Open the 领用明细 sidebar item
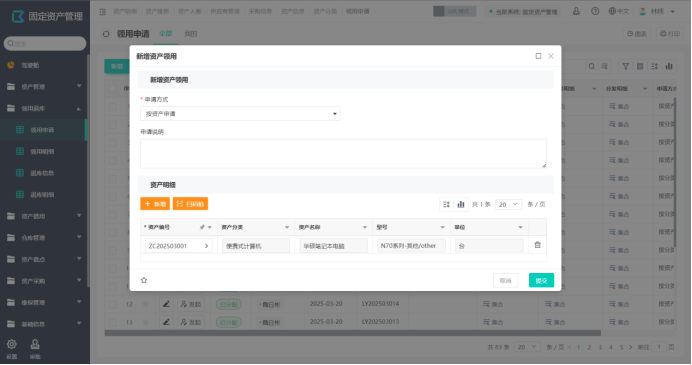 pyautogui.click(x=43, y=151)
